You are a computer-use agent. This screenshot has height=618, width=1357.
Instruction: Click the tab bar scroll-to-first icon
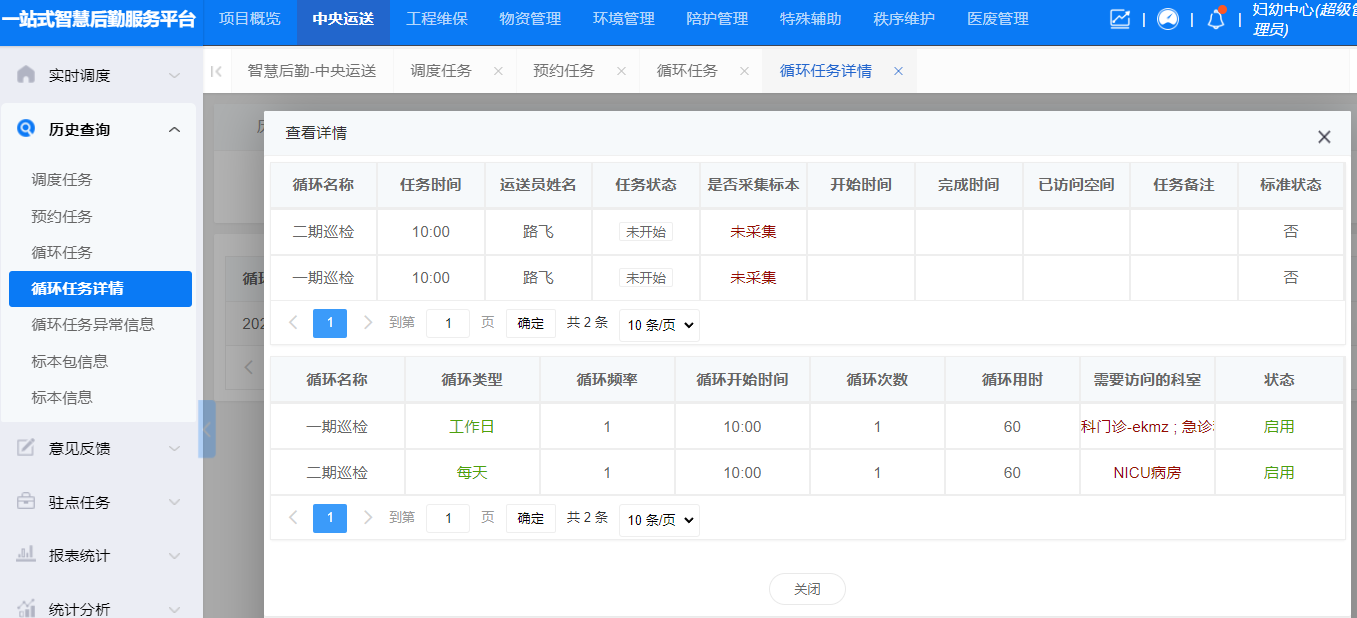[x=216, y=71]
